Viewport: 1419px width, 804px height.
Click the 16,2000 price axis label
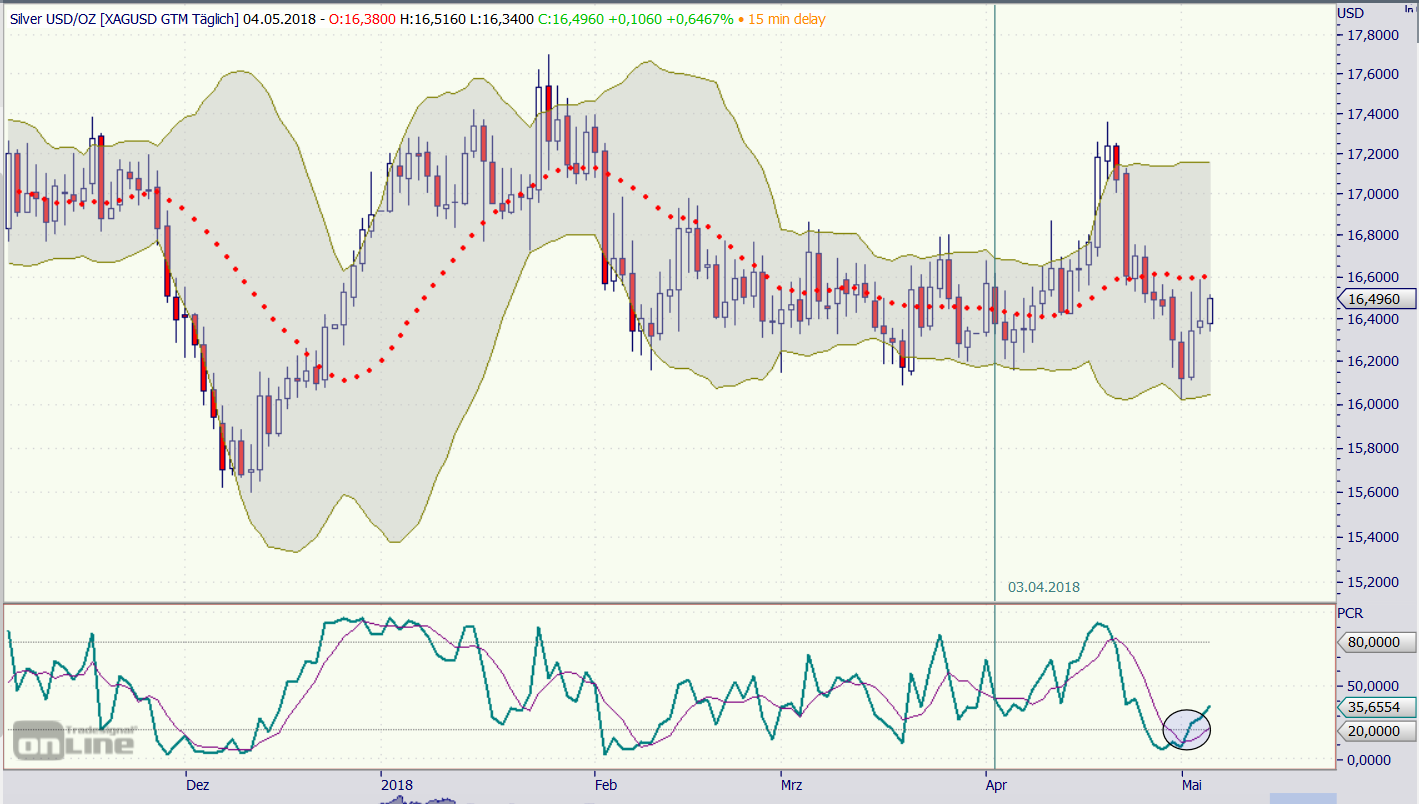(x=1372, y=361)
